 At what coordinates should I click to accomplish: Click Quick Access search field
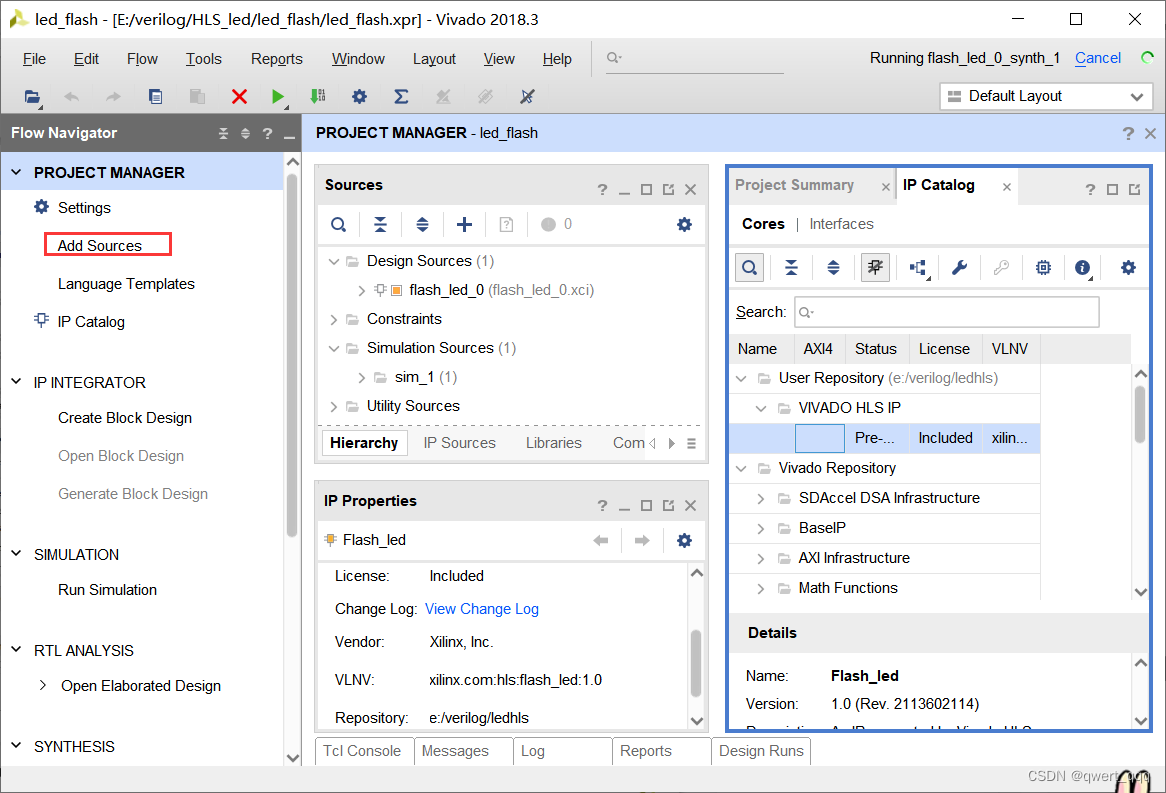695,58
